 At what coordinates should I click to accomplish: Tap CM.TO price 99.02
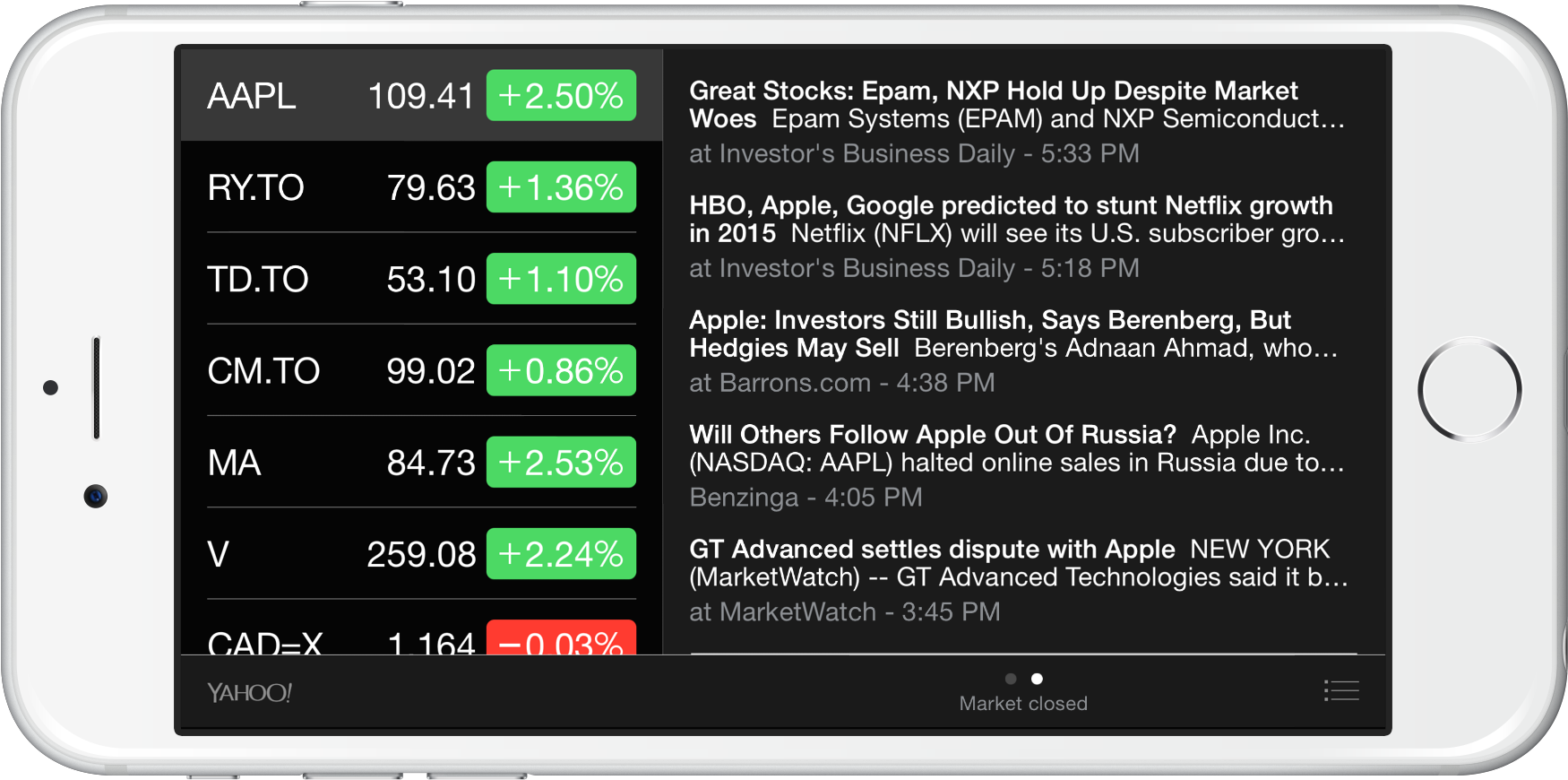point(431,371)
